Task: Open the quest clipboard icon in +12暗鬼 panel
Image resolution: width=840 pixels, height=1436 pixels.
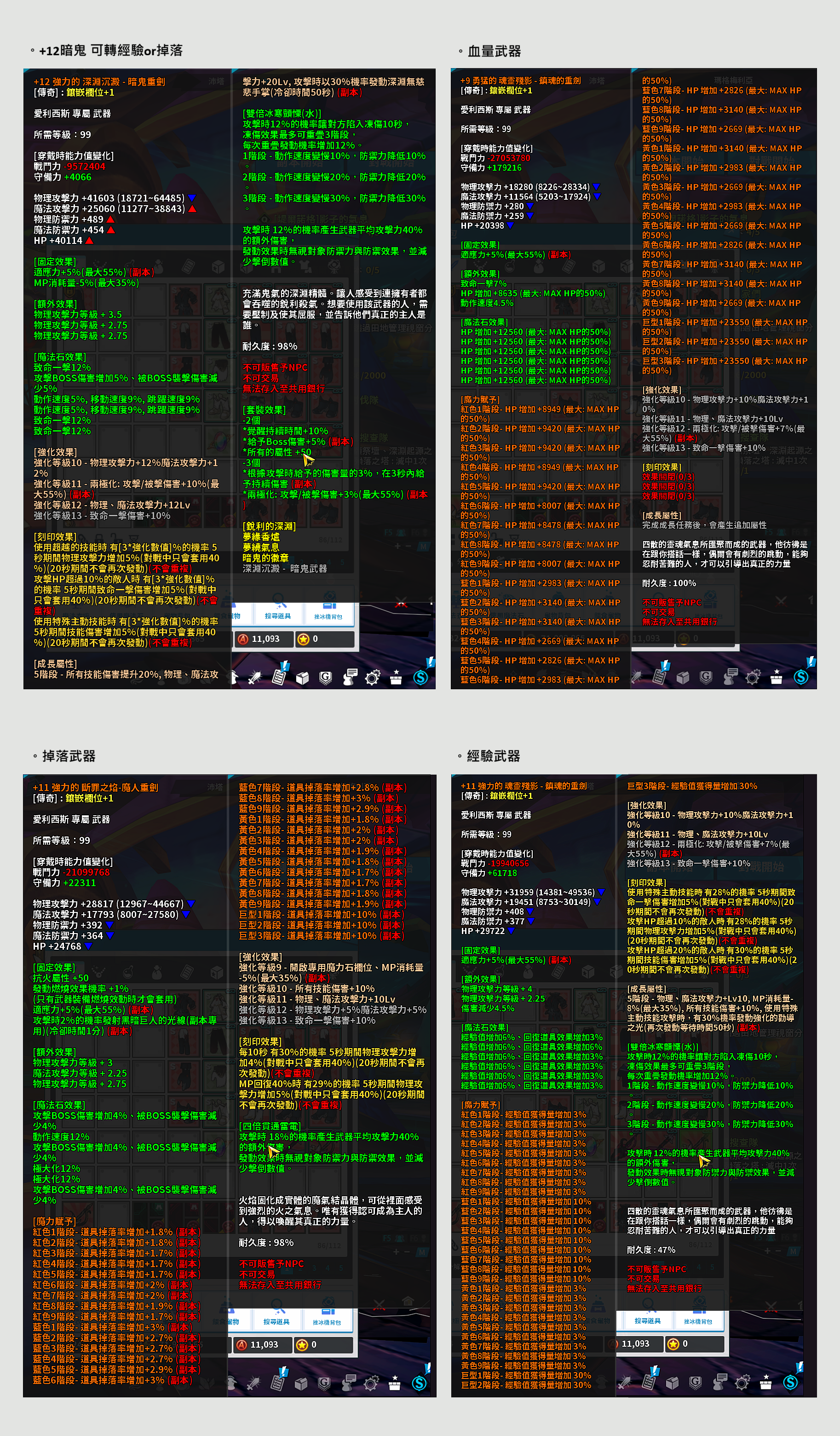Action: 279,677
